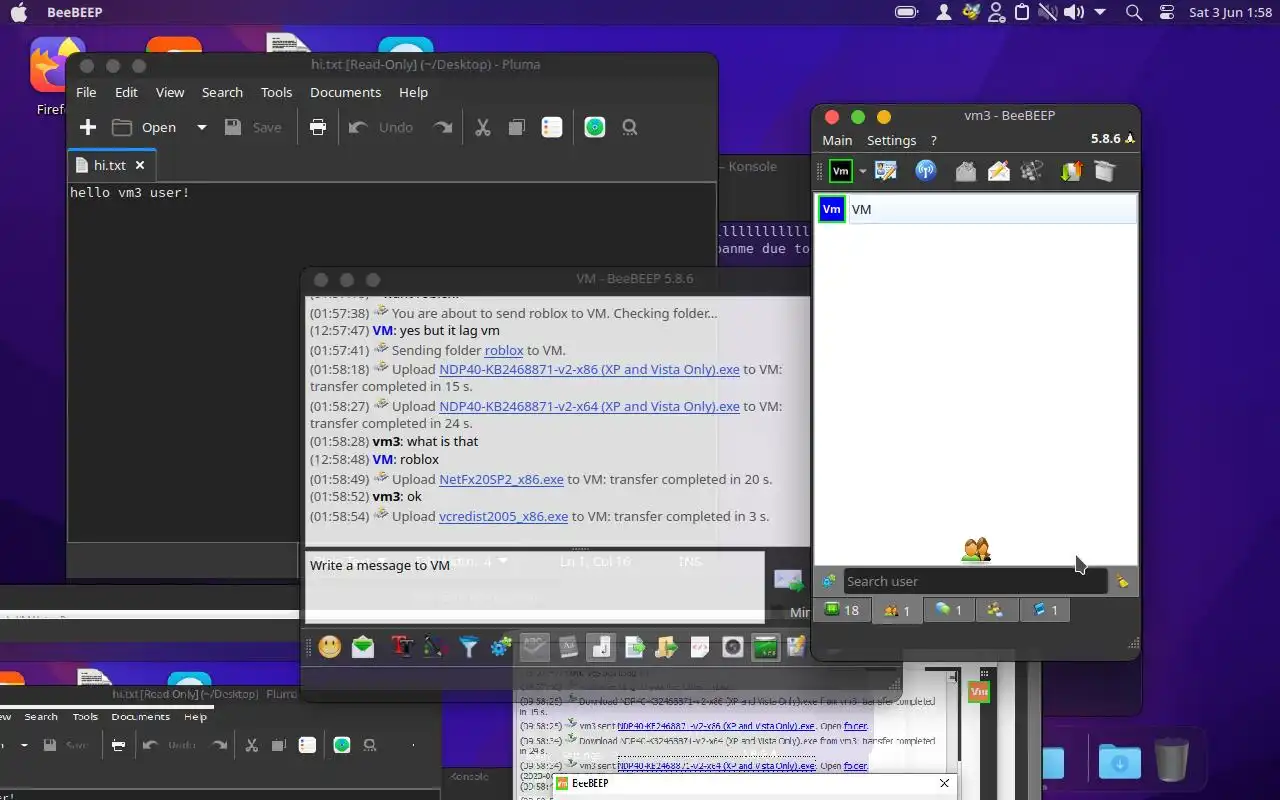The image size is (1280, 800).
Task: Click the group chat people icon in vm3 toolbar
Action: 1031,171
